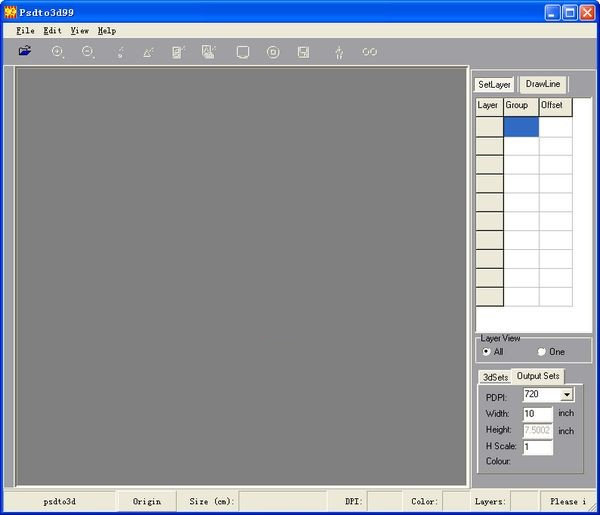600x515 pixels.
Task: Click the fourth toolbar icon with dots
Action: coord(120,52)
